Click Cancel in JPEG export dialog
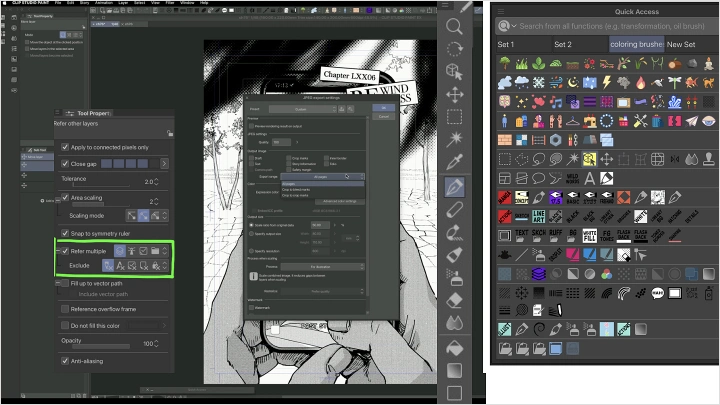Image resolution: width=720 pixels, height=405 pixels. [383, 117]
